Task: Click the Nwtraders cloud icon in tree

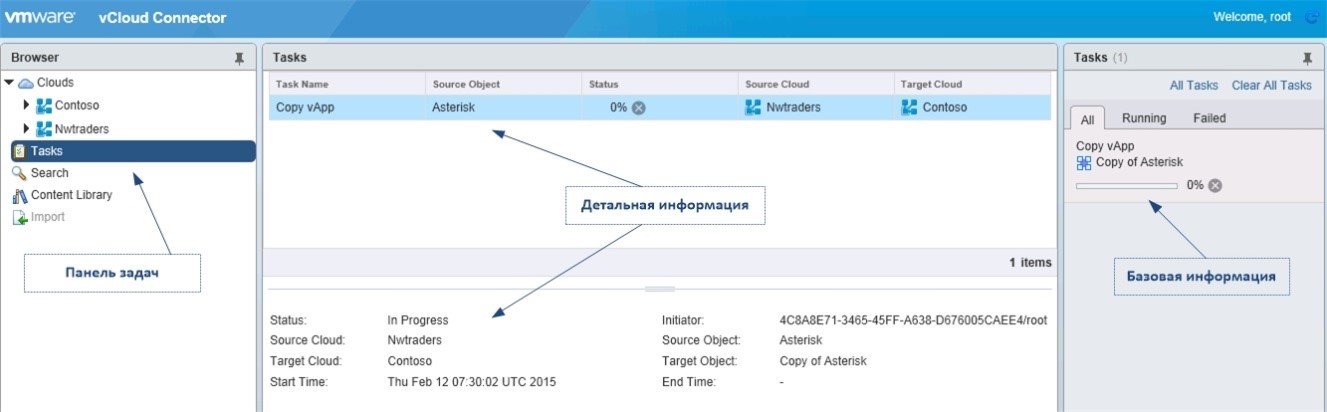Action: point(44,129)
